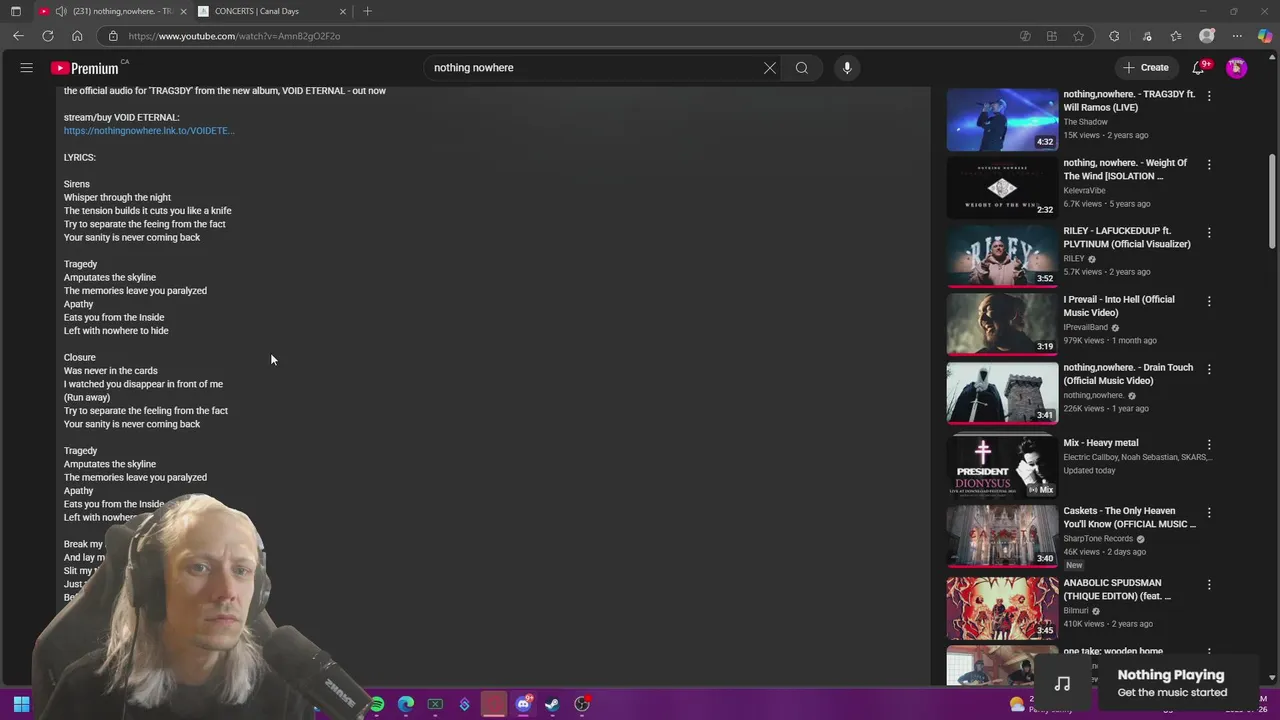Screen dimensions: 1280x720
Task: Open options for Weight Of The Wind video
Action: click(1209, 164)
